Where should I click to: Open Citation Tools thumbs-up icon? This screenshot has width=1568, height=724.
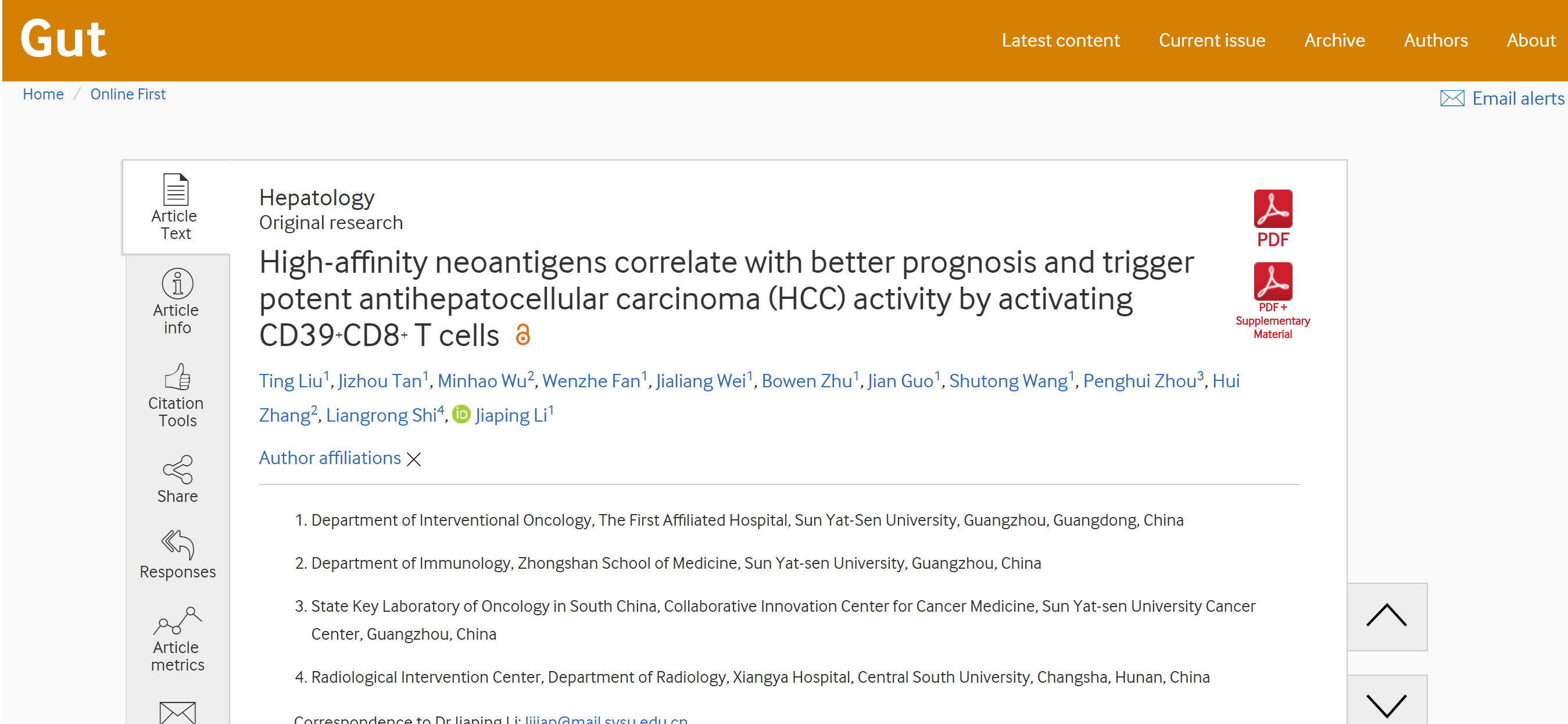[177, 376]
